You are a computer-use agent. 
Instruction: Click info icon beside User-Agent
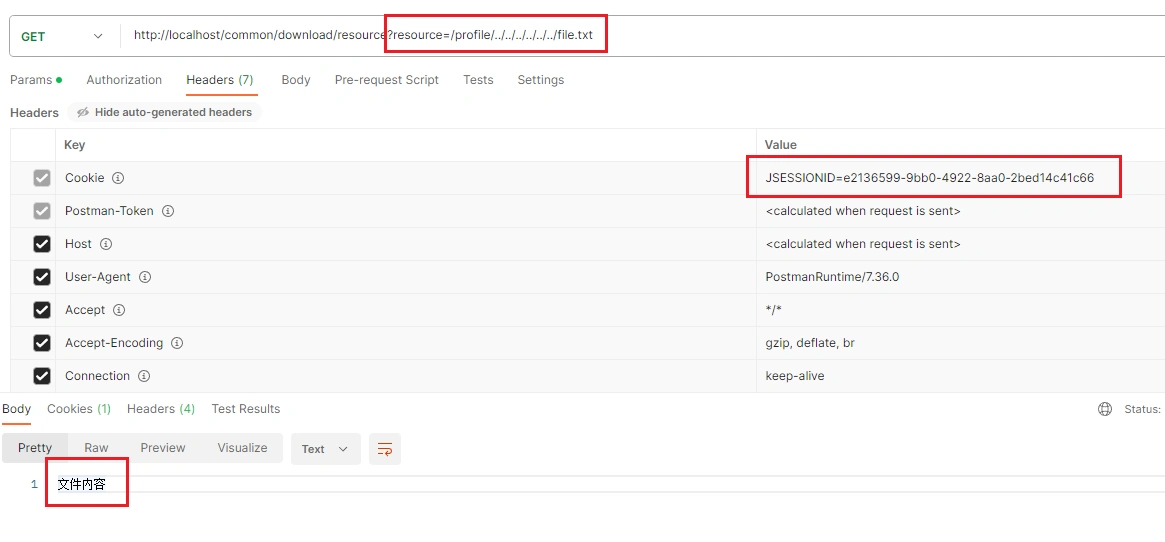click(145, 277)
